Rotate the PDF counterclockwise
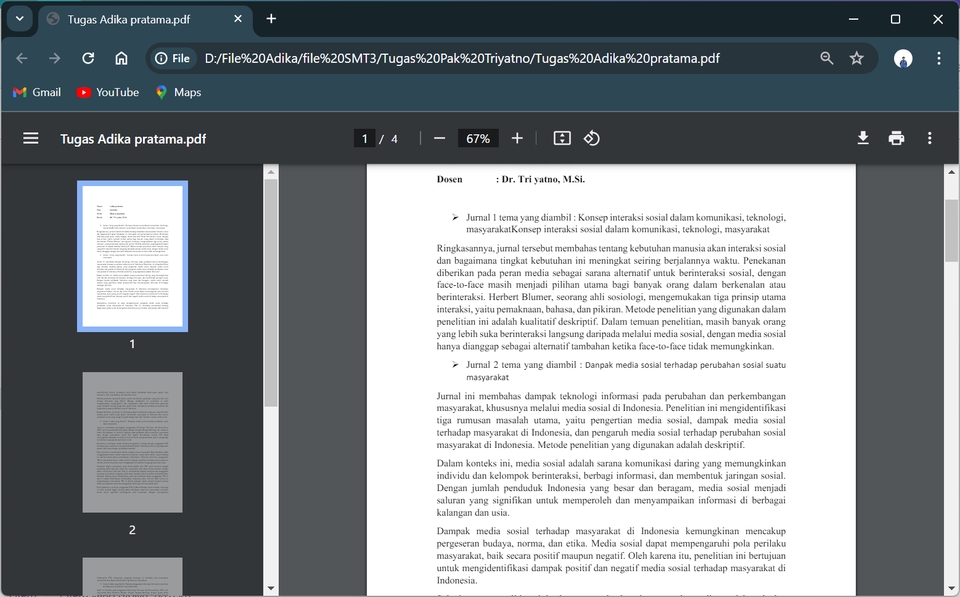Screen dimensions: 960x597 [x=591, y=138]
